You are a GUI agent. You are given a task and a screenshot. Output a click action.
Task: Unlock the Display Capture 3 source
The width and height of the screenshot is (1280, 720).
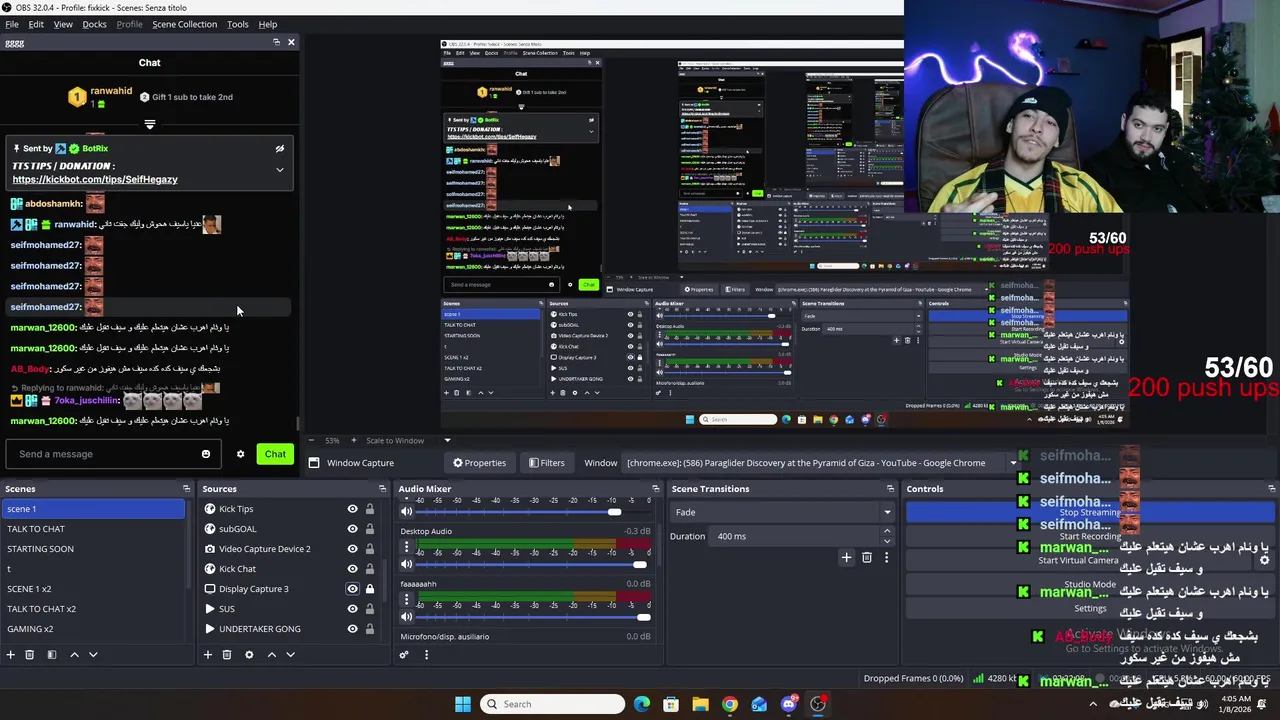(369, 589)
